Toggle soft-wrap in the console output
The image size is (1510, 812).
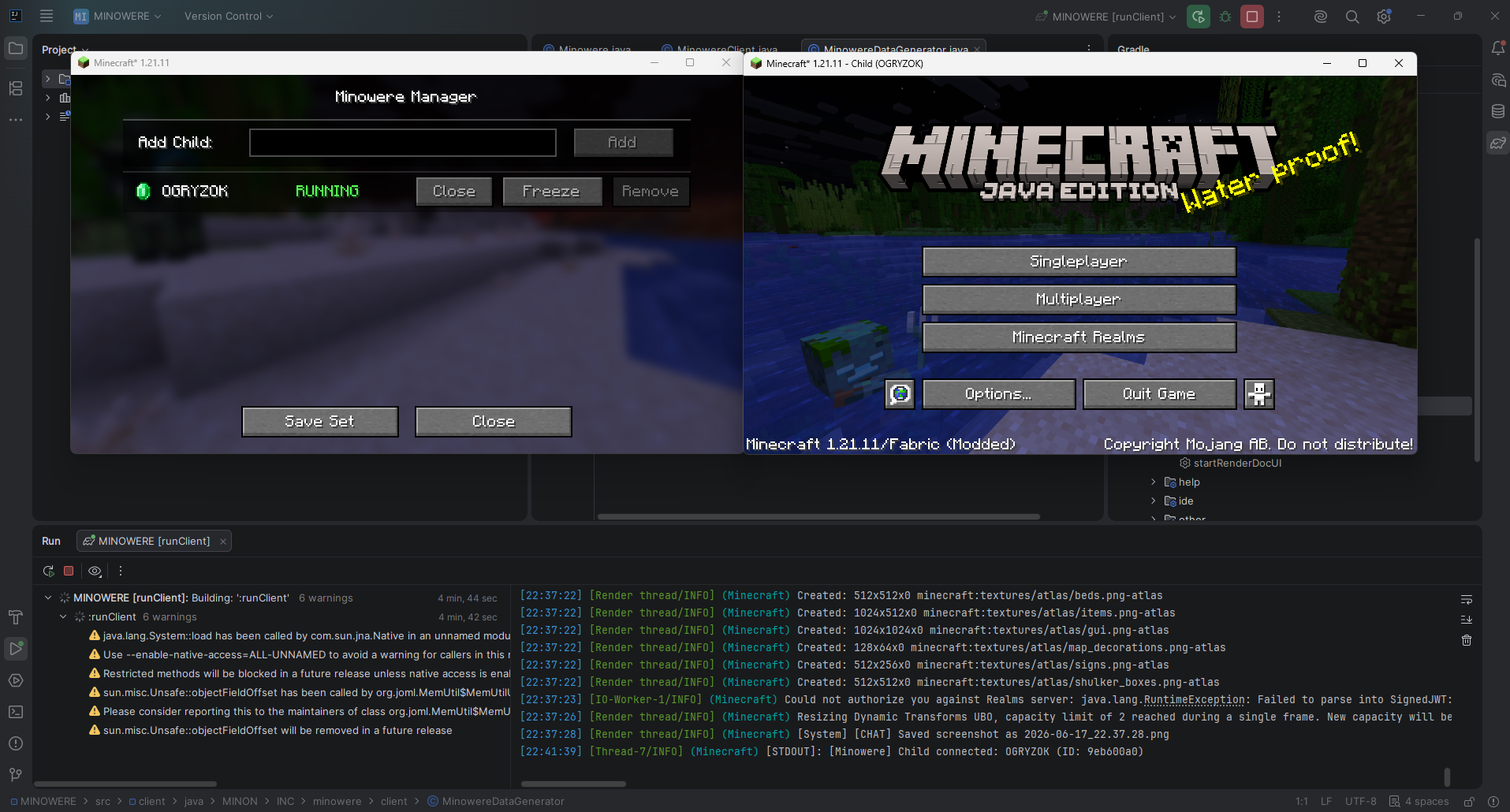pos(1467,600)
